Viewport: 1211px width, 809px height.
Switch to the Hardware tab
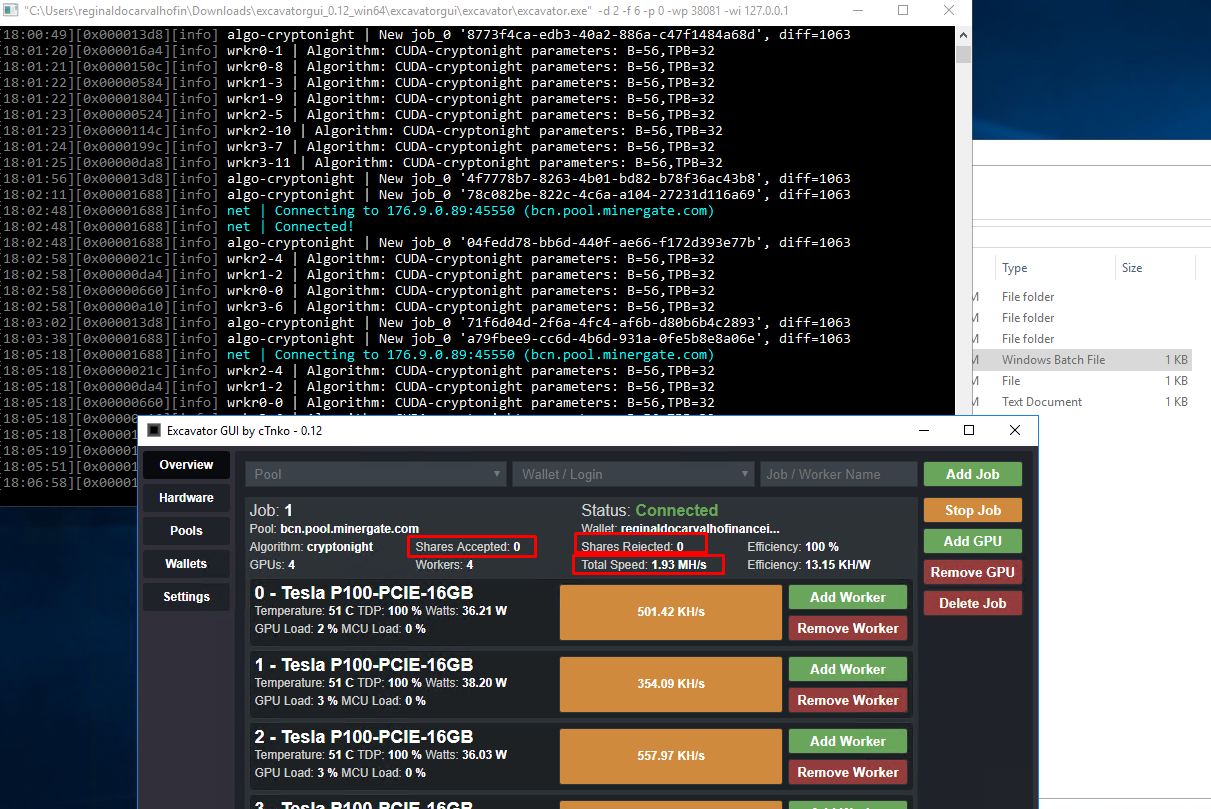(x=186, y=497)
